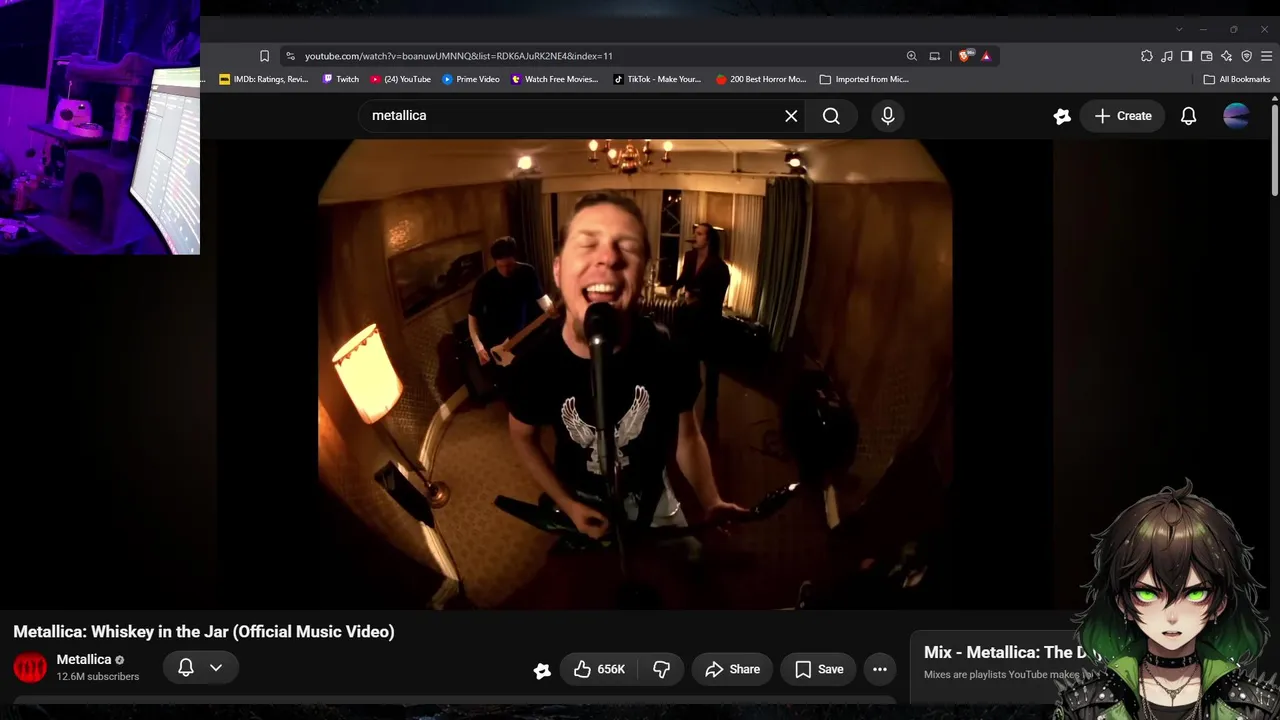Like the video with 656K likes
The width and height of the screenshot is (1280, 720).
(599, 670)
